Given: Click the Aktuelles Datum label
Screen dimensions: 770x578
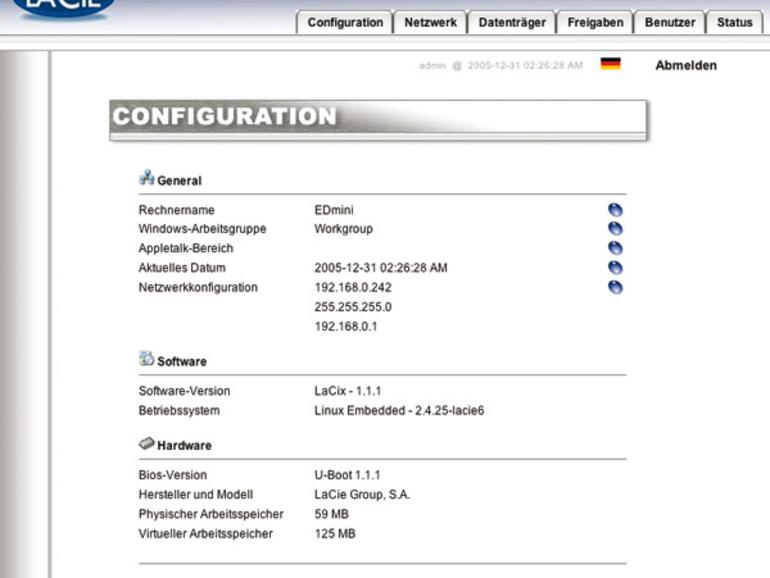Looking at the screenshot, I should (182, 268).
